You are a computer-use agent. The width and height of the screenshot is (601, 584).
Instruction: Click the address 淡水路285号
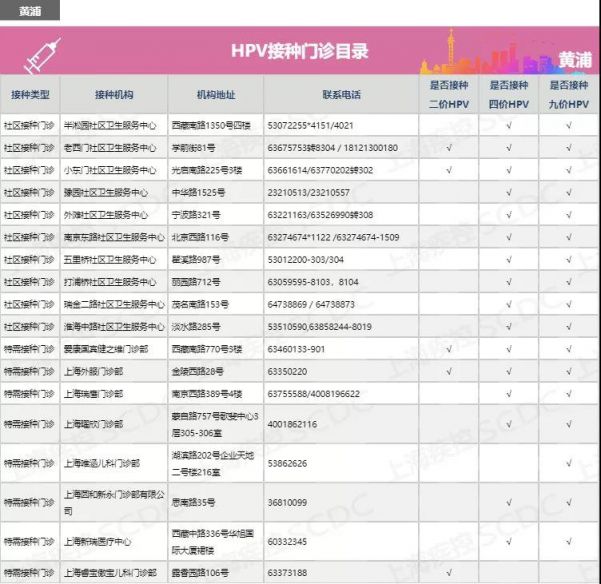196,326
